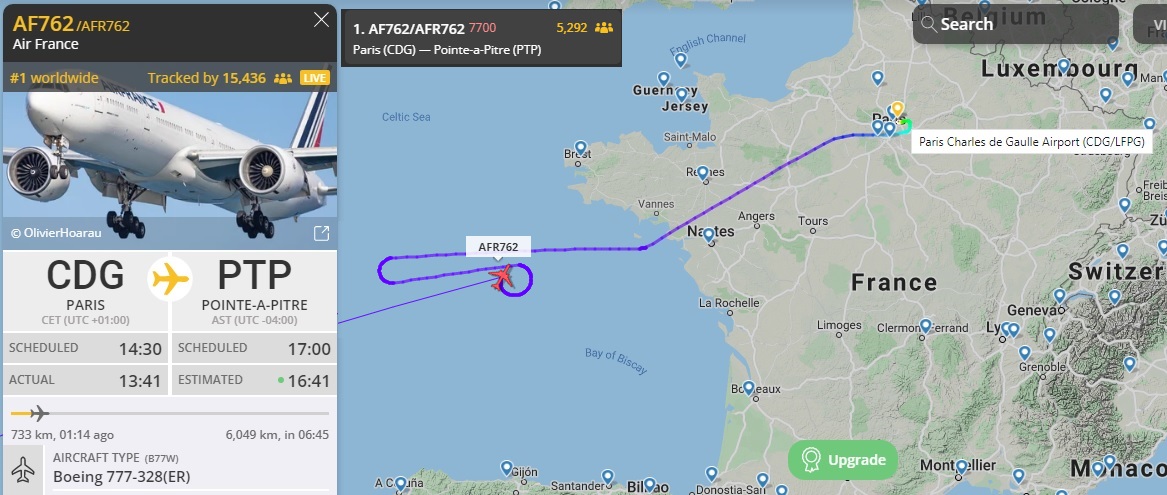
Task: Click the magnifier icon in Search box
Action: (929, 24)
